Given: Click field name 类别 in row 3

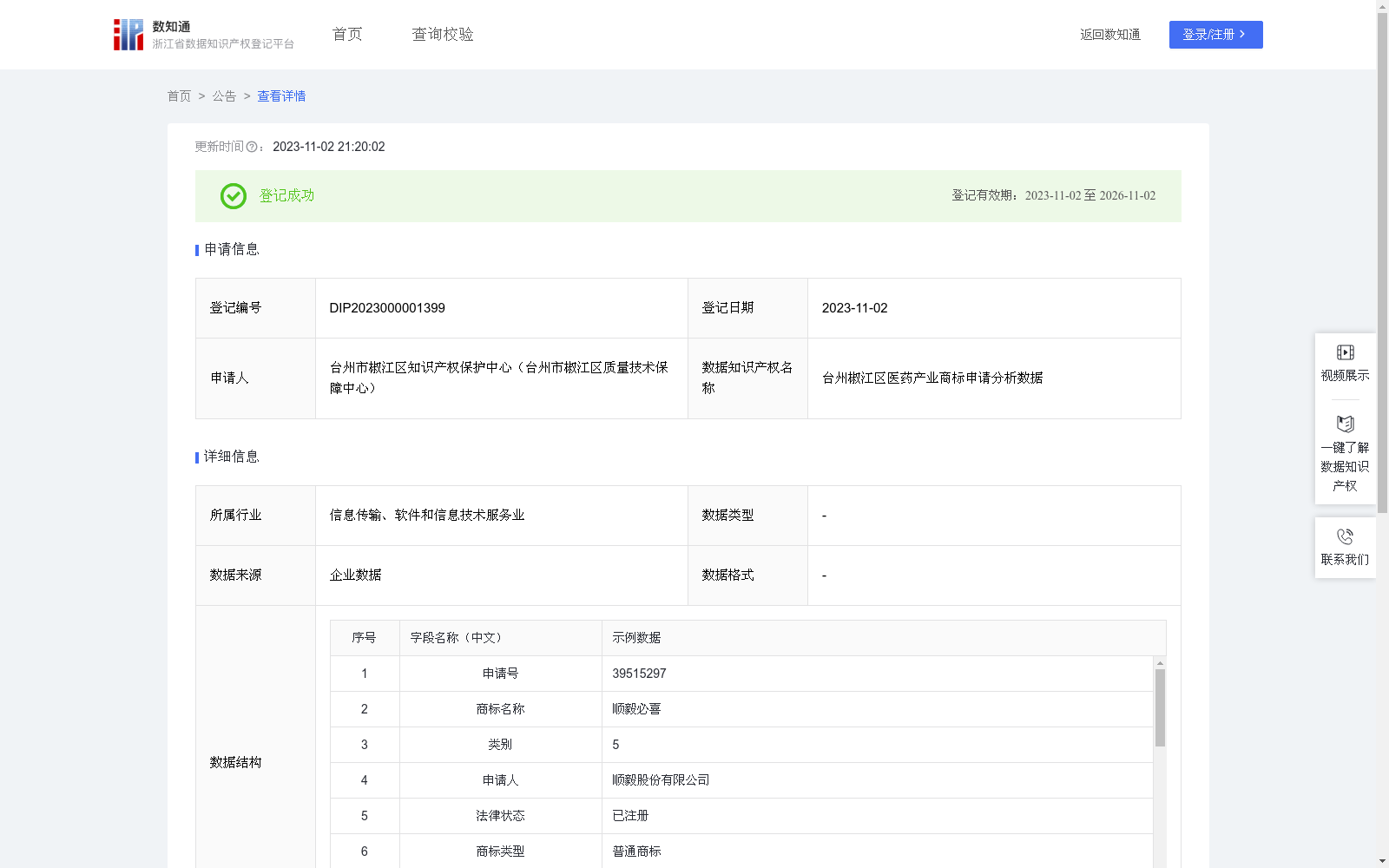Looking at the screenshot, I should (501, 745).
